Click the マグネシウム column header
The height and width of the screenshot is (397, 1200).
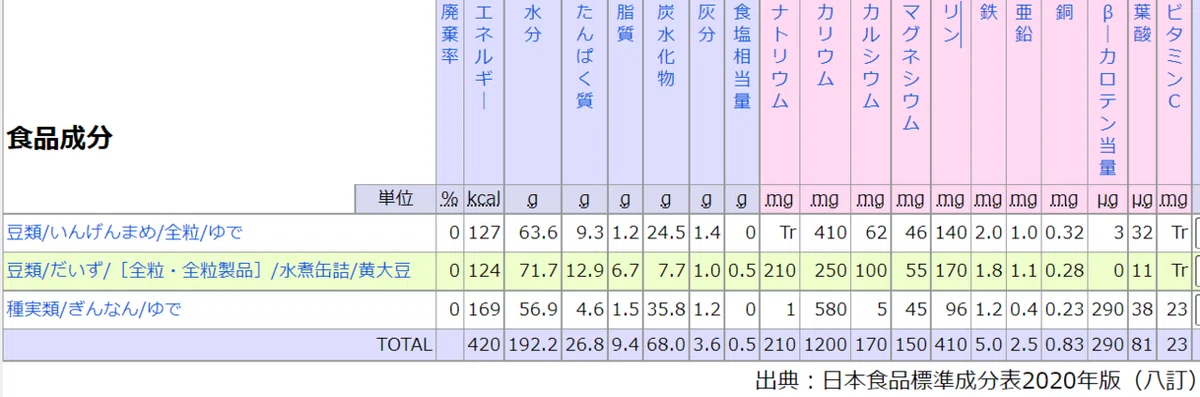910,67
